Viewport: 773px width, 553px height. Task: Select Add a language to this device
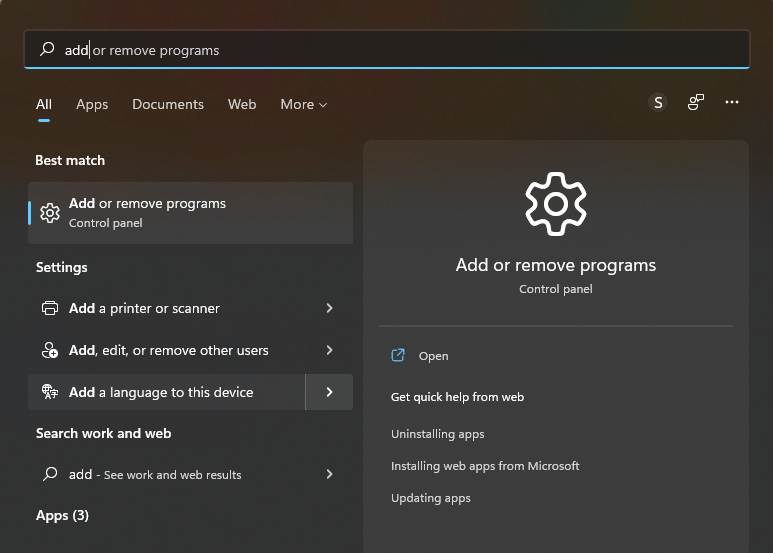pyautogui.click(x=167, y=392)
